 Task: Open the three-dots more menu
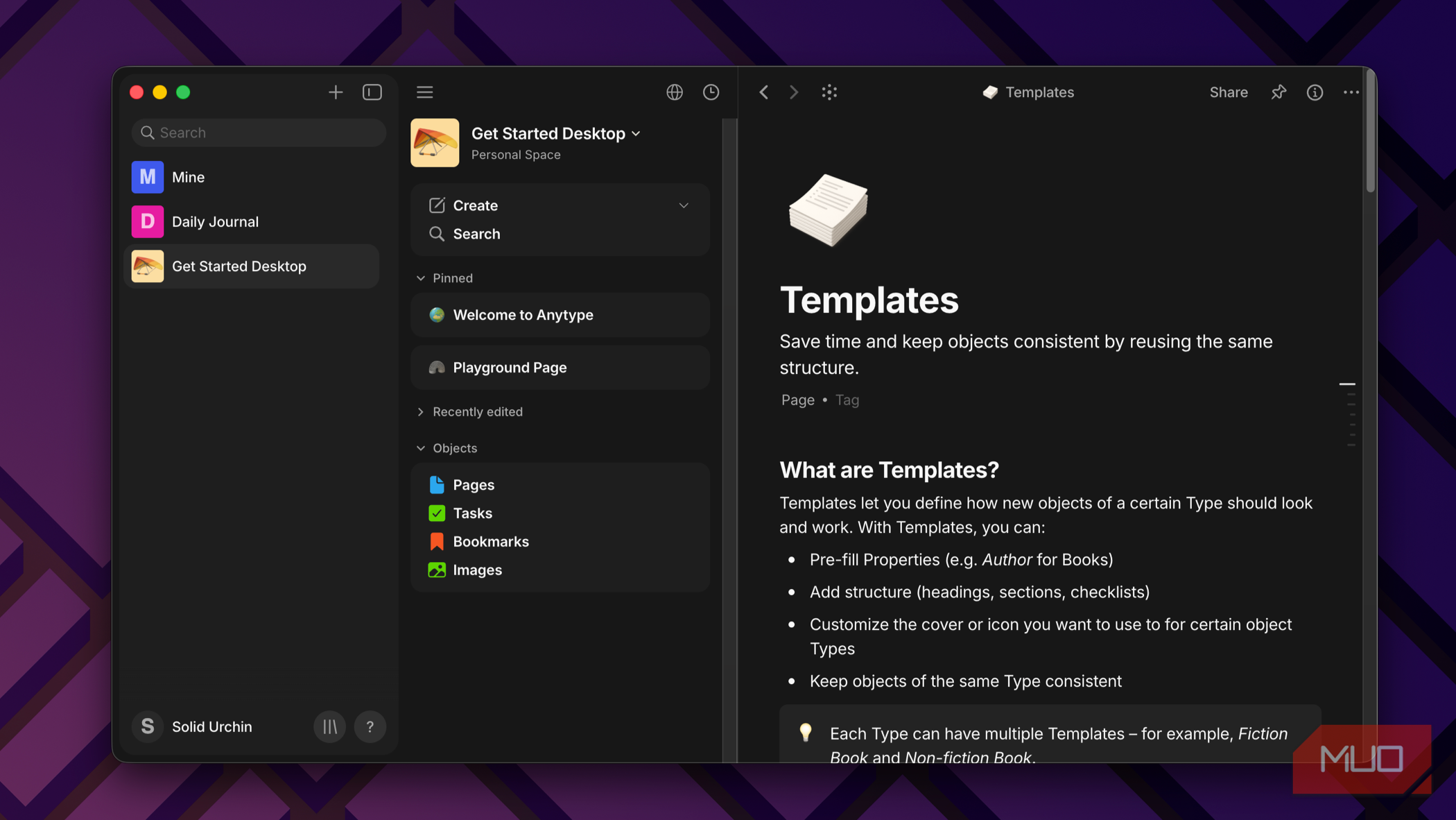click(x=1351, y=92)
